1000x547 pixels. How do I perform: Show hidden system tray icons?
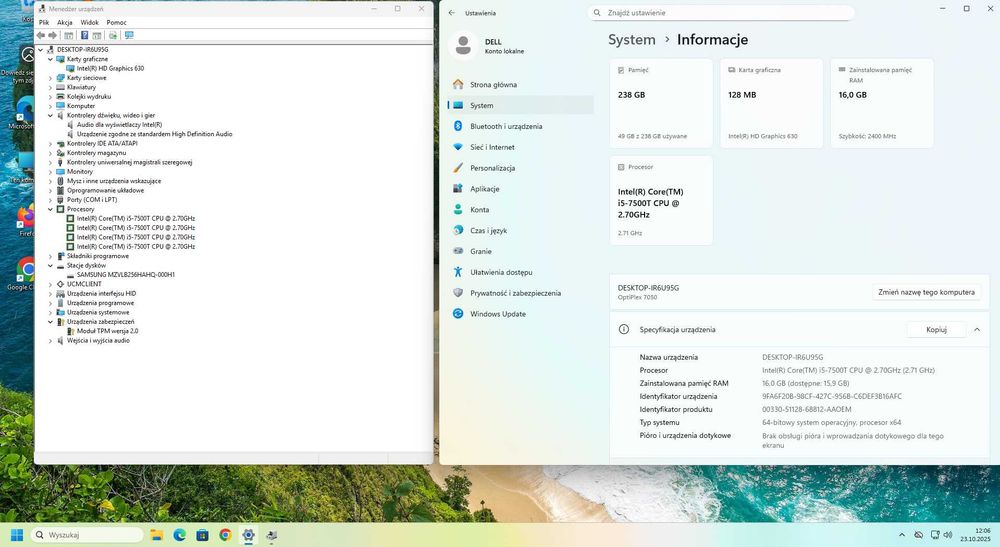click(x=902, y=535)
